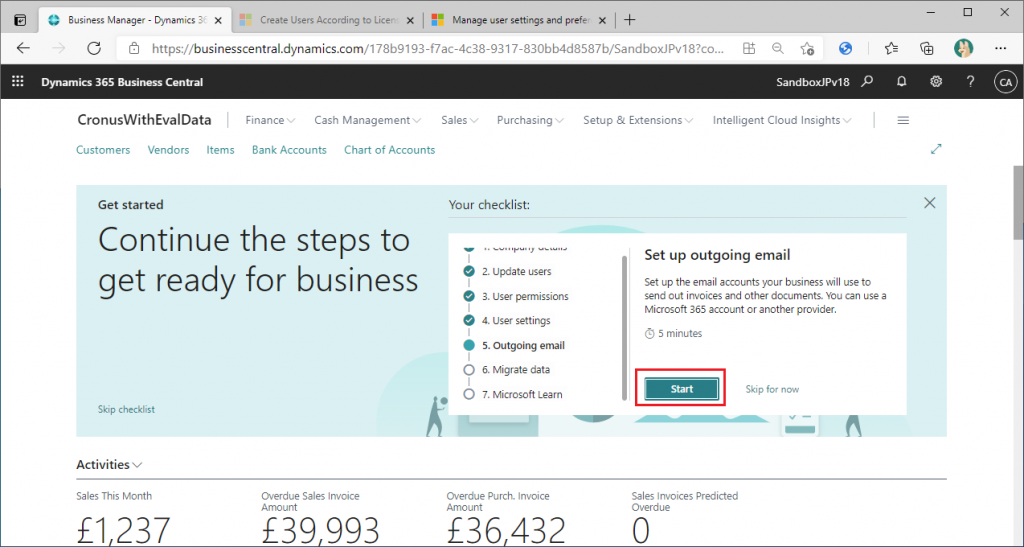Image resolution: width=1024 pixels, height=547 pixels.
Task: Expand the Finance menu
Action: coord(270,120)
